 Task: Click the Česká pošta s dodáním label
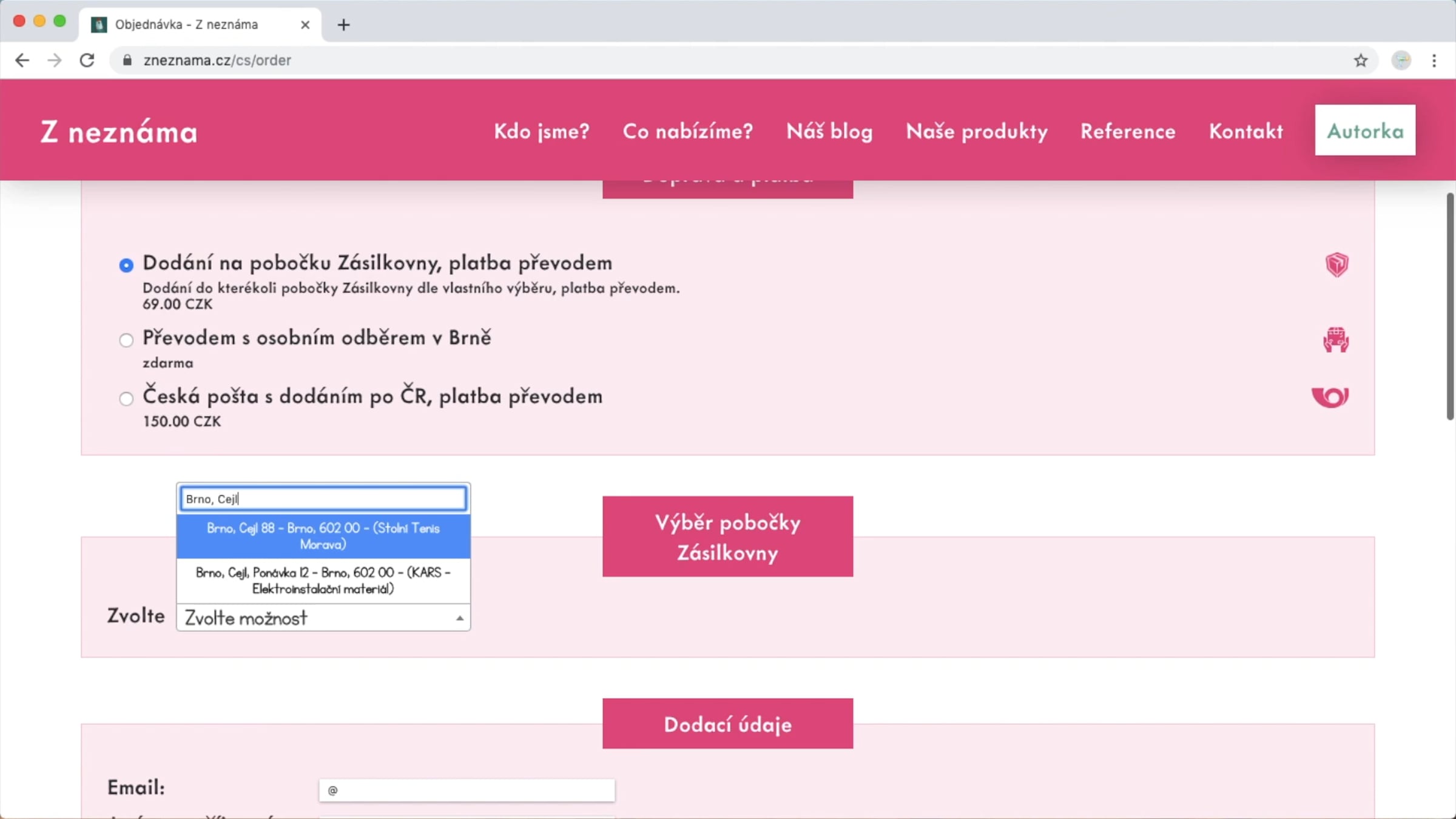(372, 396)
